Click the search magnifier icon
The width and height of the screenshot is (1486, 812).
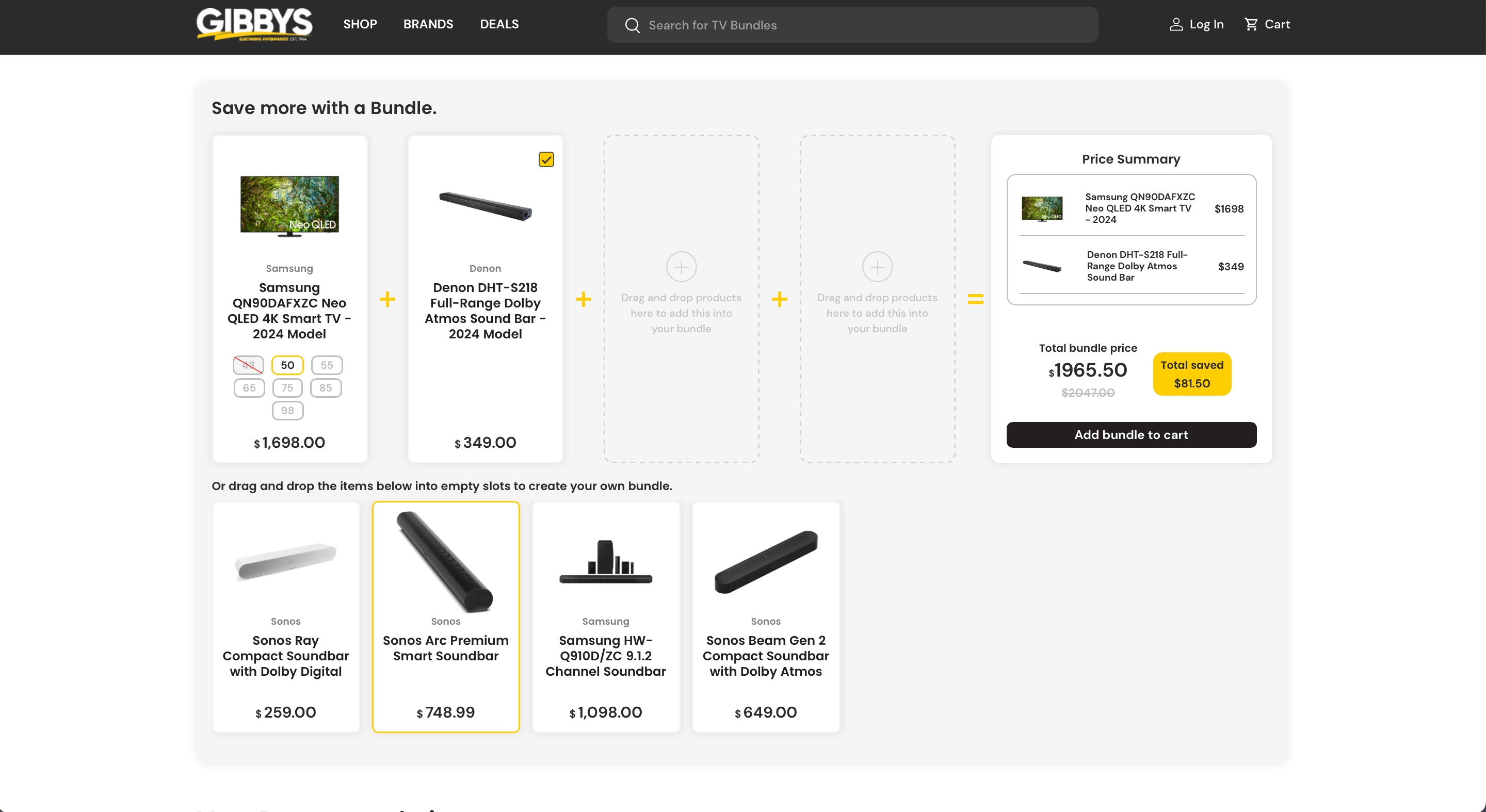pyautogui.click(x=632, y=25)
